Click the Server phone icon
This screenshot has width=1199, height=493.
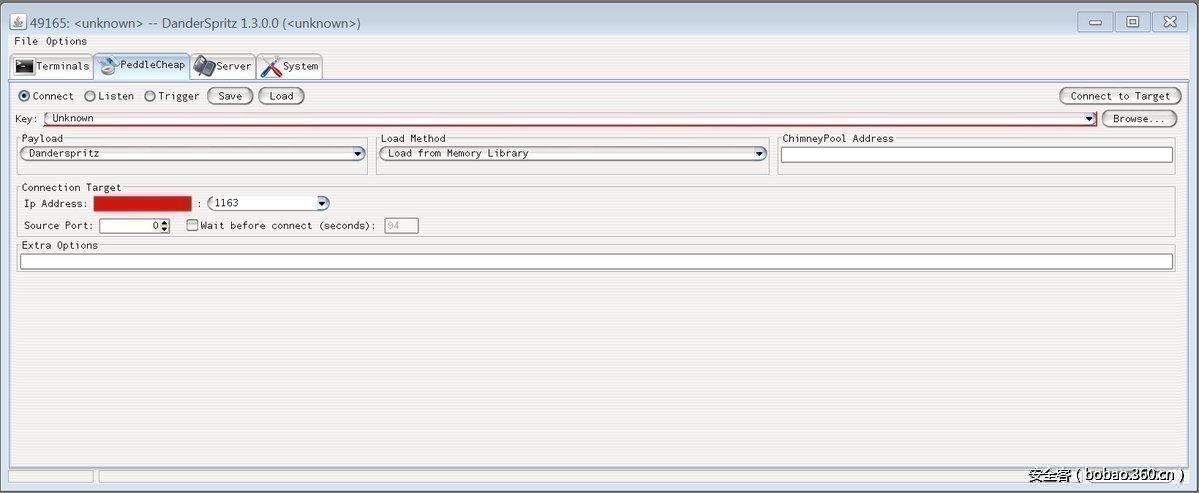(203, 66)
